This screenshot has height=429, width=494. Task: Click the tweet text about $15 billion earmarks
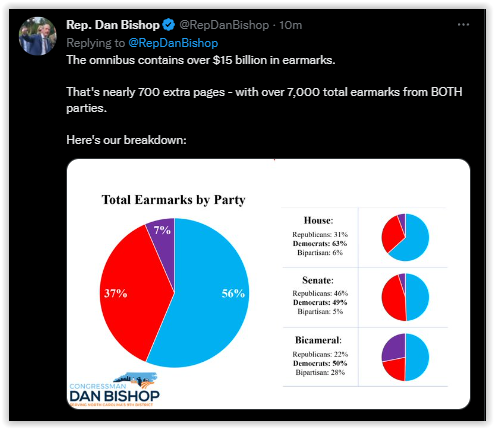201,60
